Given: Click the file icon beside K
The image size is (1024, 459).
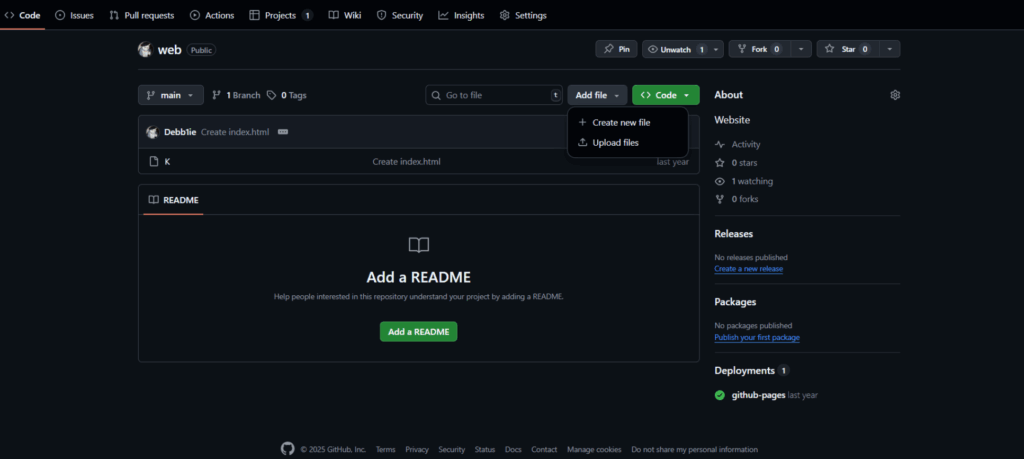Looking at the screenshot, I should pos(154,161).
